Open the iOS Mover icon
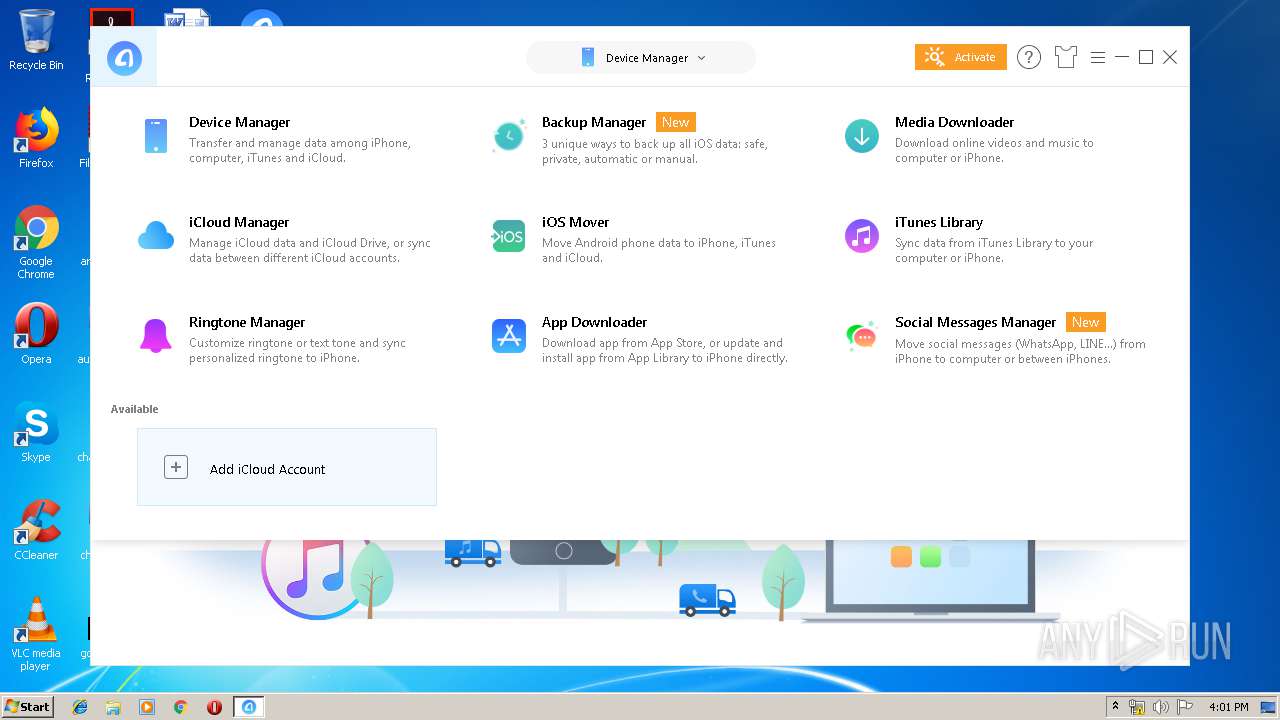The width and height of the screenshot is (1280, 720). click(x=509, y=236)
